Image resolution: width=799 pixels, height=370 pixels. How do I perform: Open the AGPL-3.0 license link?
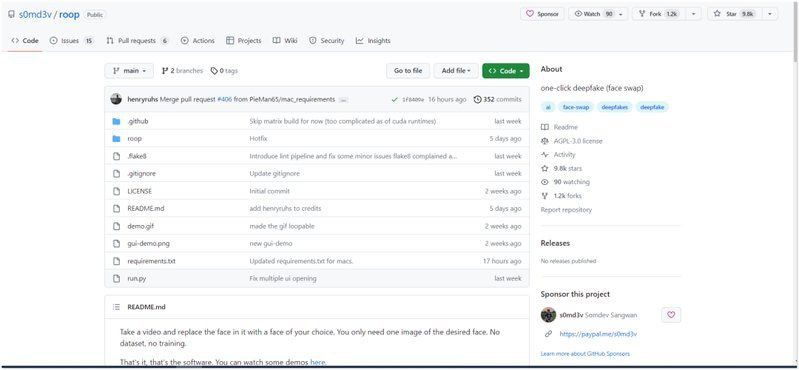click(x=572, y=141)
